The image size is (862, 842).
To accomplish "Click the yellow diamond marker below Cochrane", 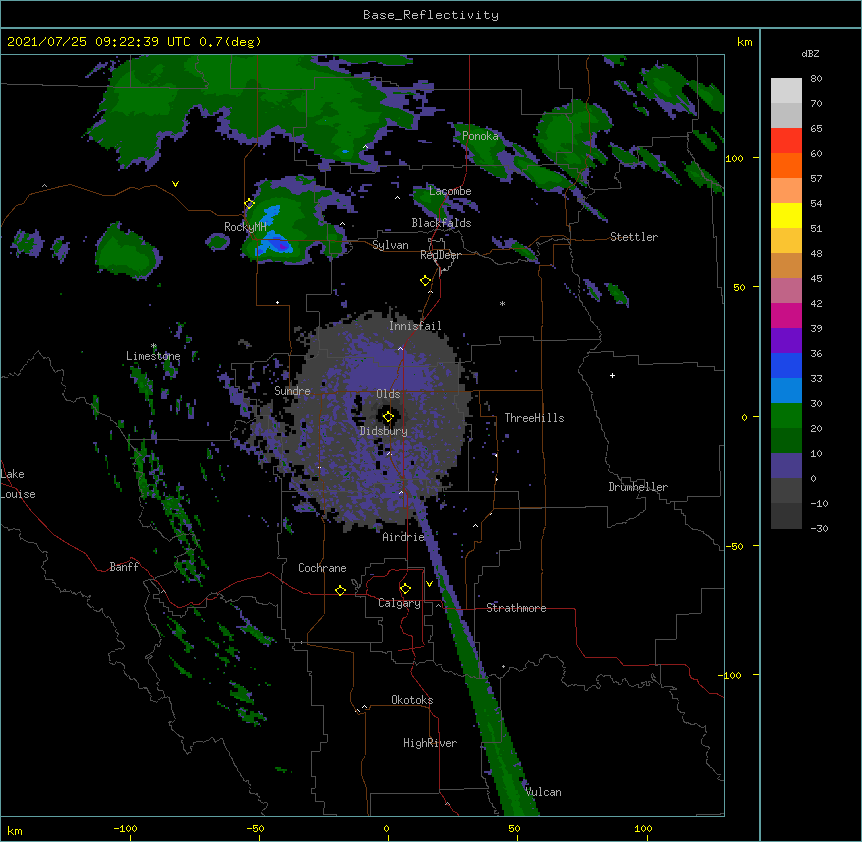I will tap(340, 590).
